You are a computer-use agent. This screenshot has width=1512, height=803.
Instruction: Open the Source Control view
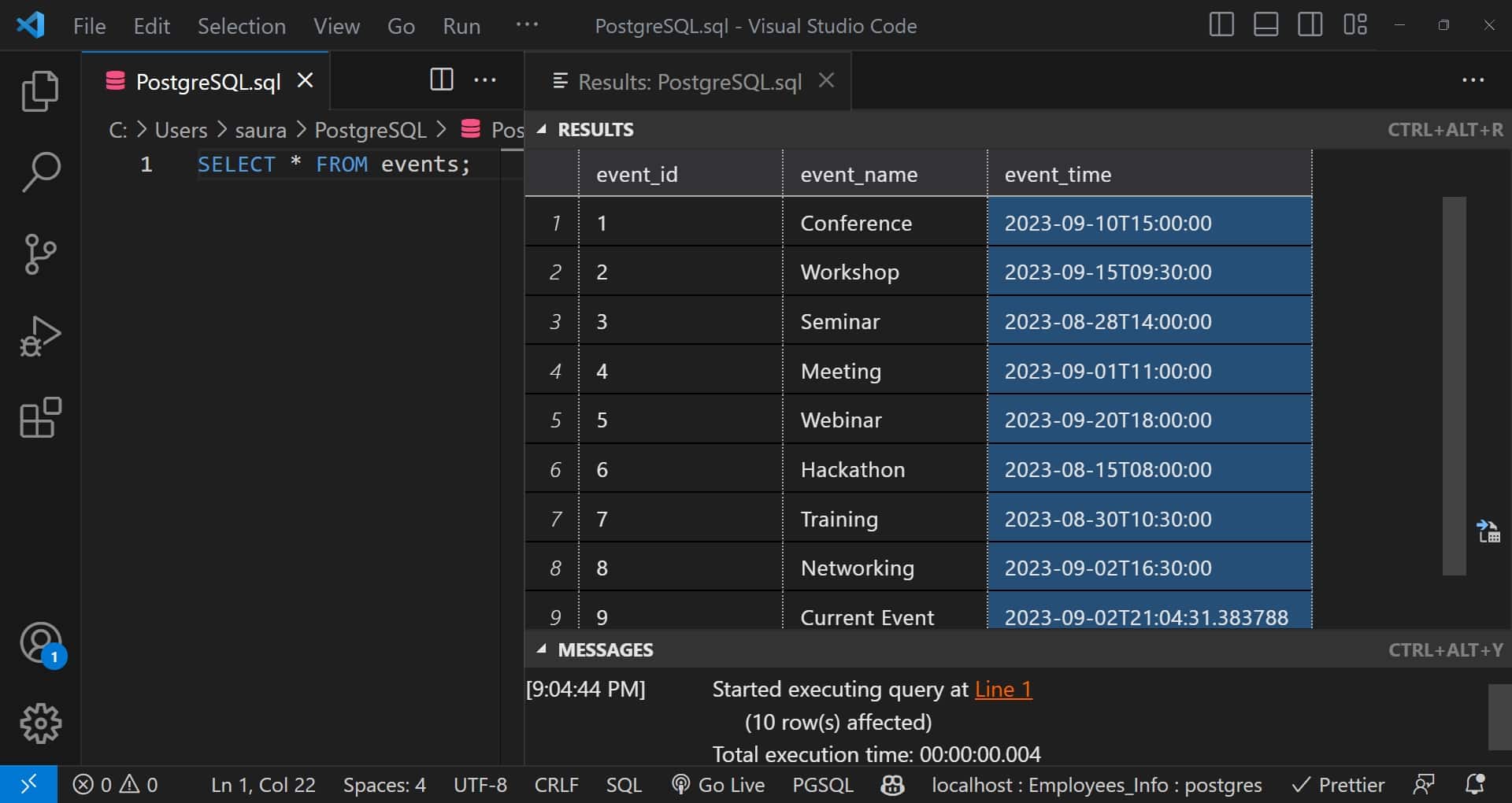click(x=39, y=253)
